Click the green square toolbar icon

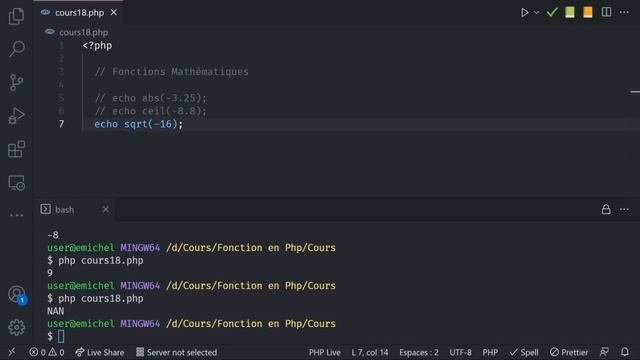click(x=570, y=12)
